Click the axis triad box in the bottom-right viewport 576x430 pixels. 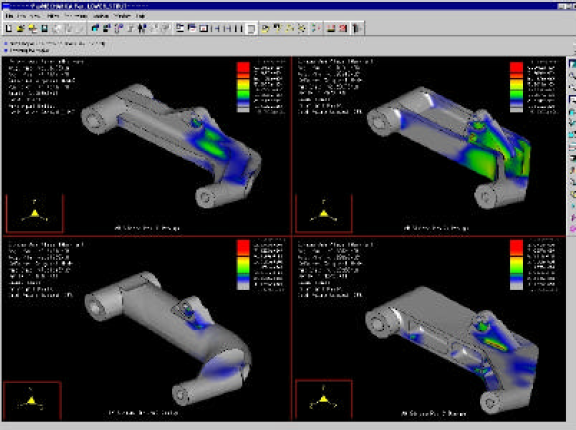point(324,400)
